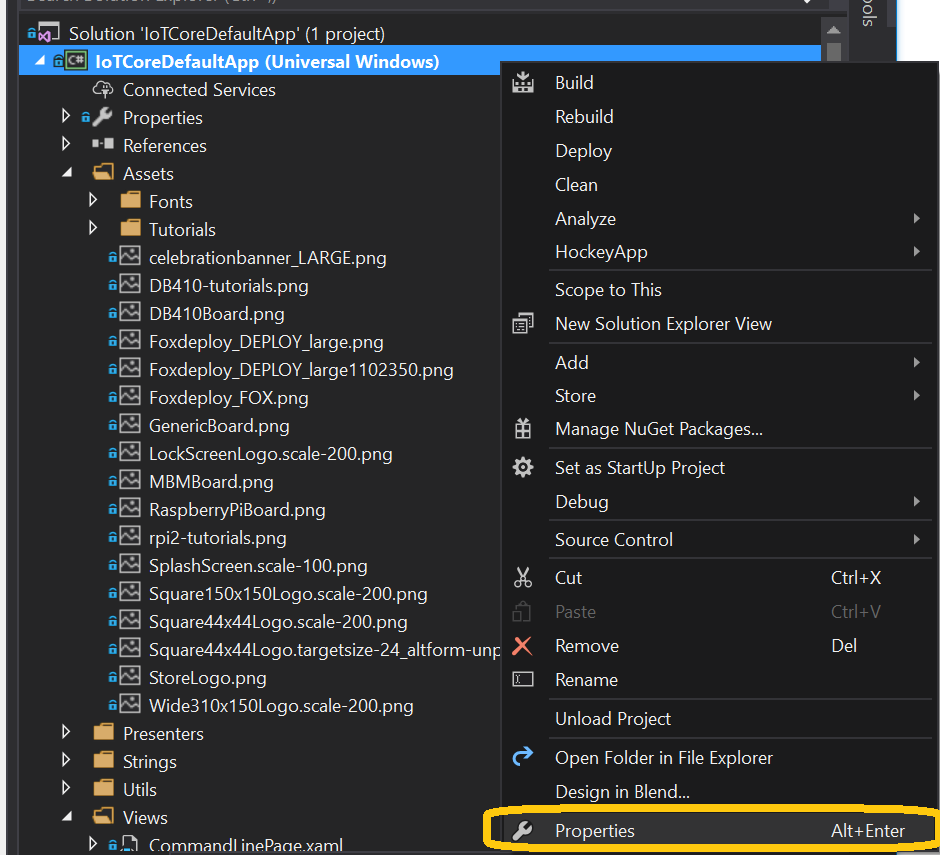Select MBMBoard.png file

pyautogui.click(x=211, y=481)
